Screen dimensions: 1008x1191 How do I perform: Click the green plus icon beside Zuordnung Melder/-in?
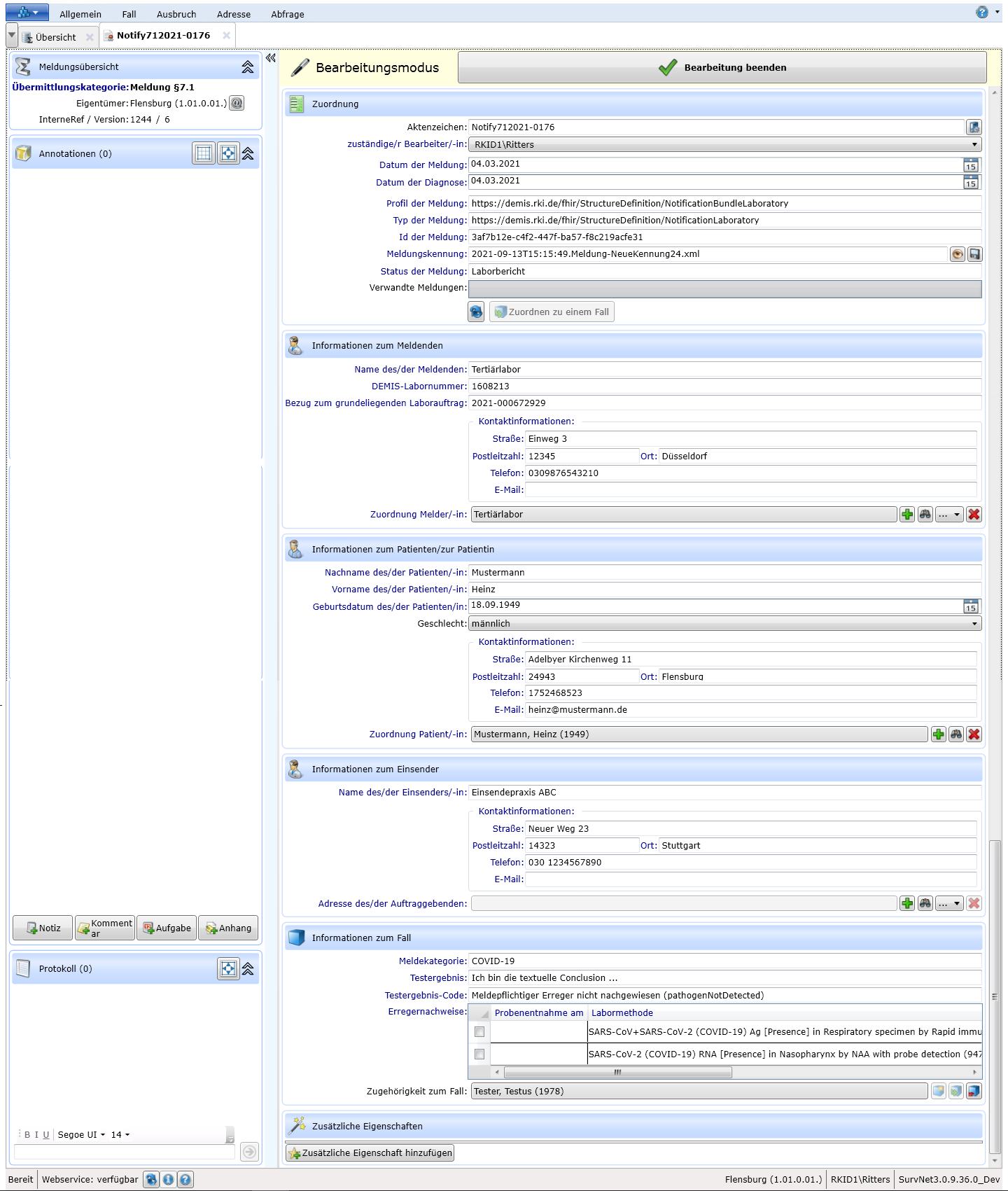907,515
